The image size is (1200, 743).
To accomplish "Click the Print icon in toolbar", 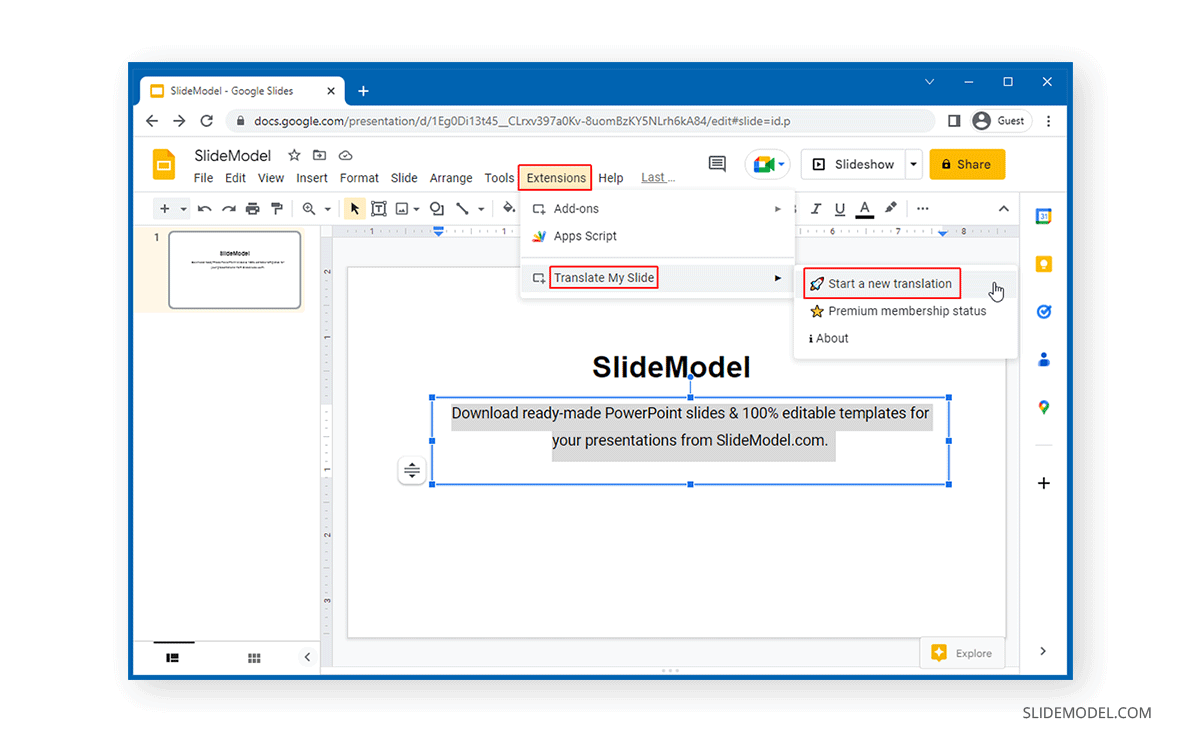I will [253, 209].
